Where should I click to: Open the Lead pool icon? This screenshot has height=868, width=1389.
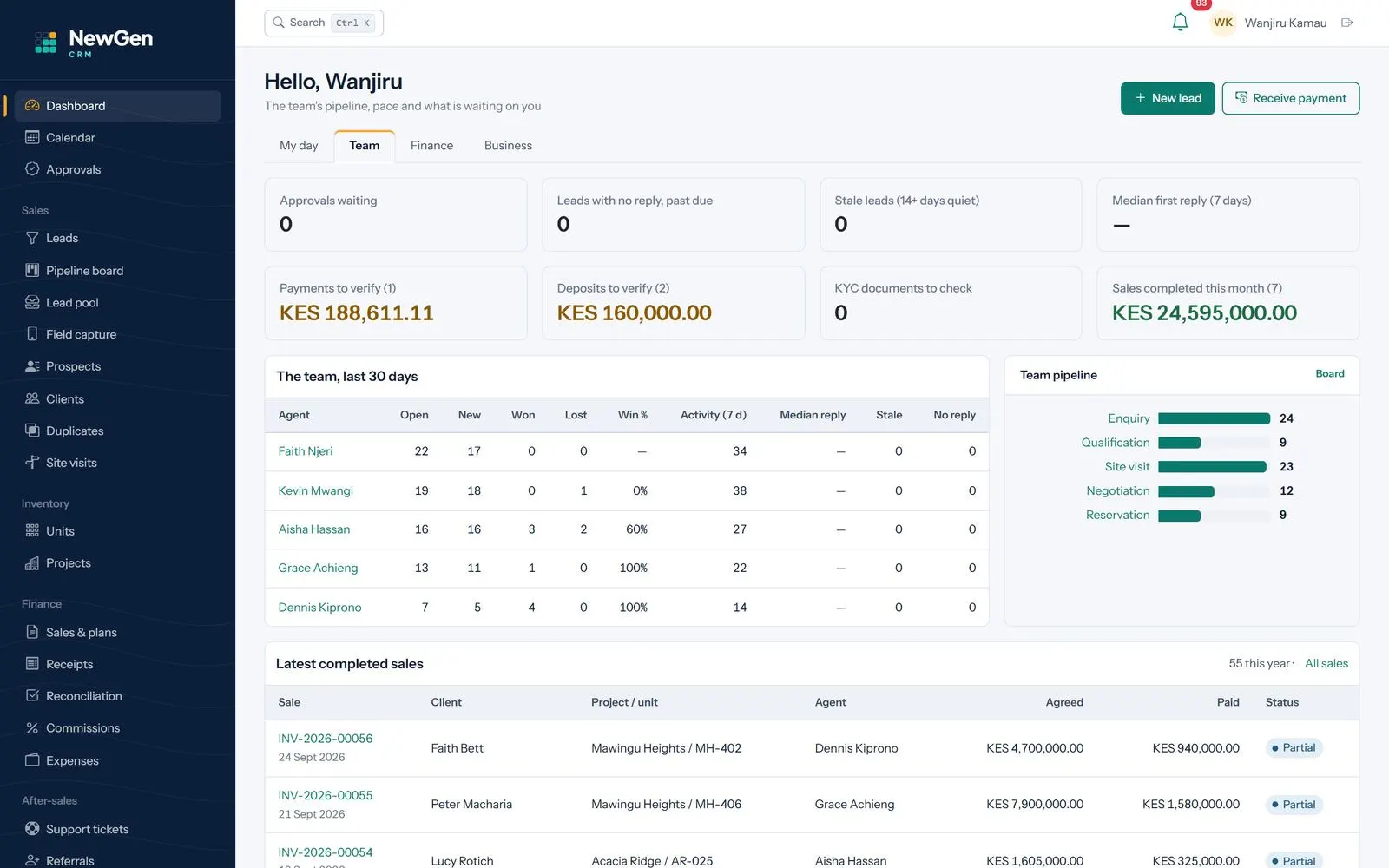click(x=32, y=302)
